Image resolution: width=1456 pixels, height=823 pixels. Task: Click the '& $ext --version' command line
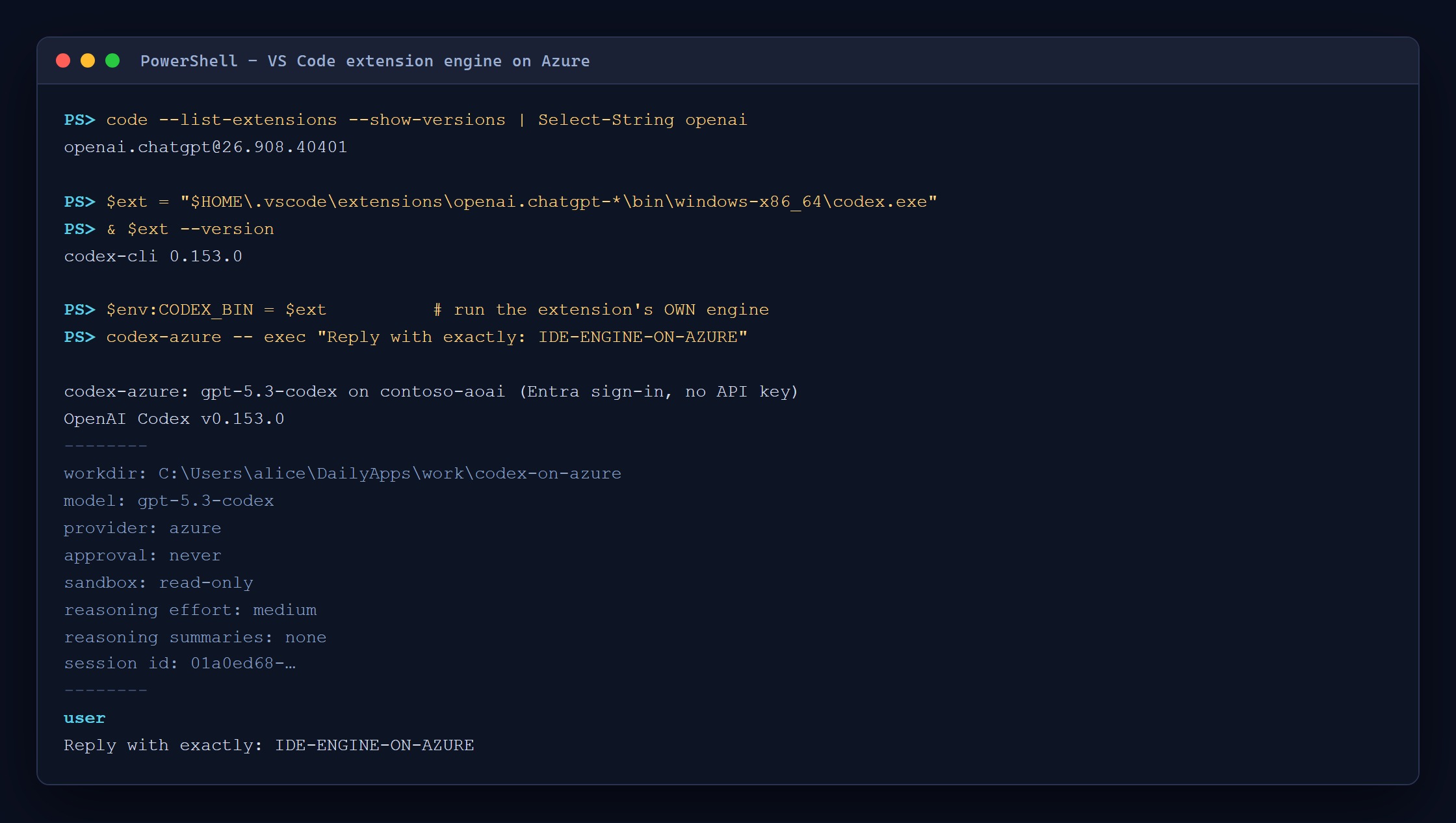tap(190, 229)
